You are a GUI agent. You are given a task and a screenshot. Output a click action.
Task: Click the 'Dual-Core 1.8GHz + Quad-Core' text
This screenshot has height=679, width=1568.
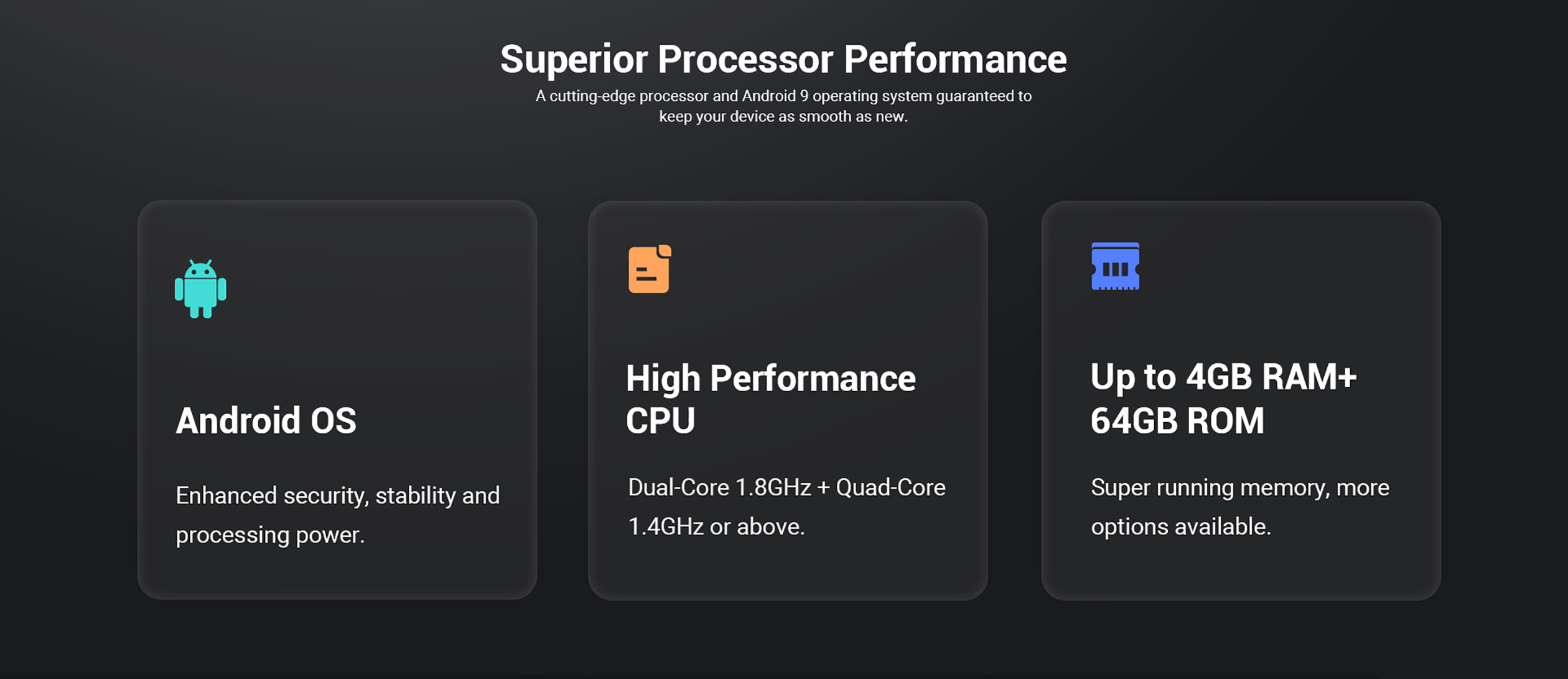coord(786,487)
